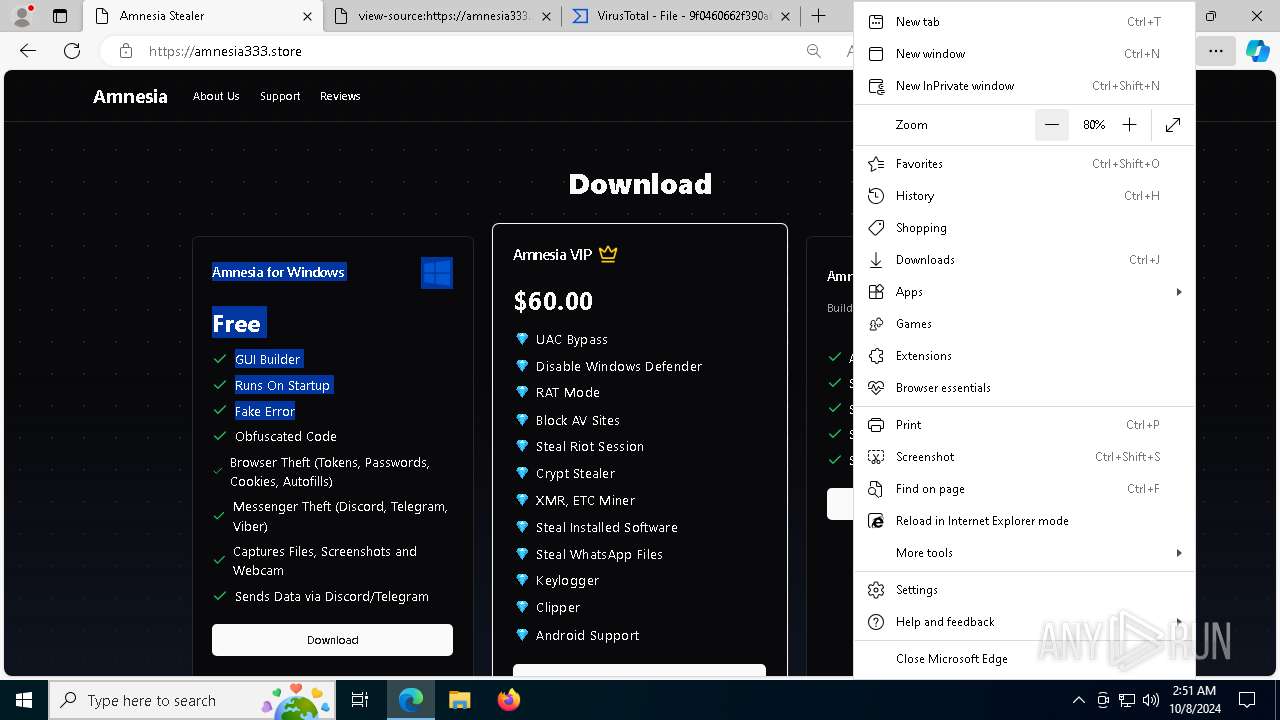Show hidden system tray icons

click(x=1078, y=700)
